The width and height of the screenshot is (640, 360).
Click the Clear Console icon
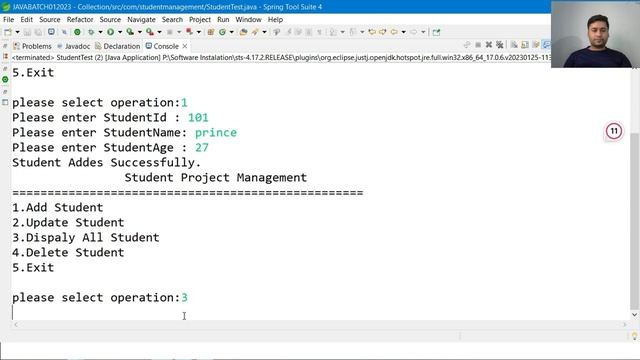pos(514,44)
